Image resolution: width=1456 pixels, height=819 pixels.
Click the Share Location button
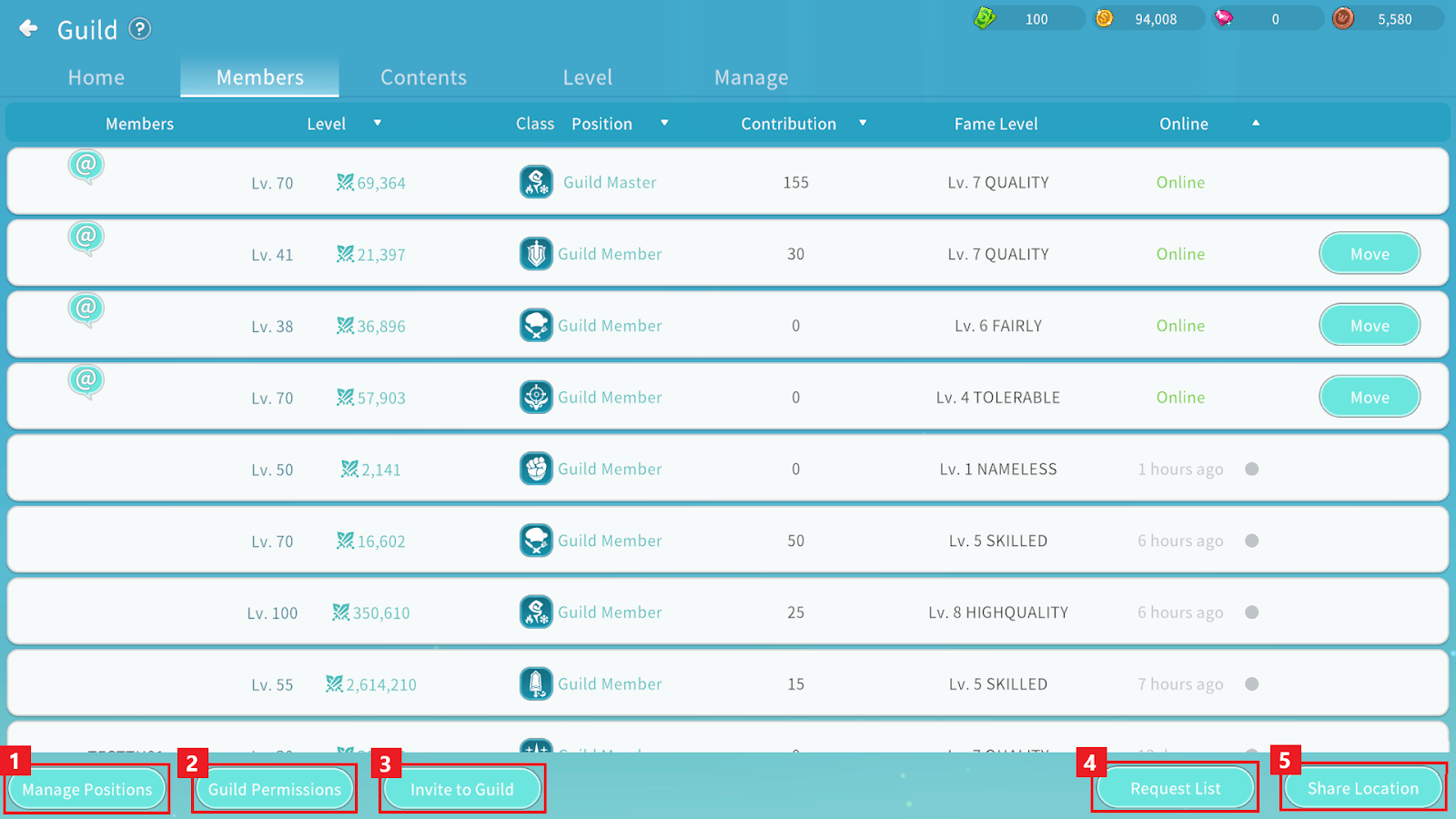[1362, 788]
